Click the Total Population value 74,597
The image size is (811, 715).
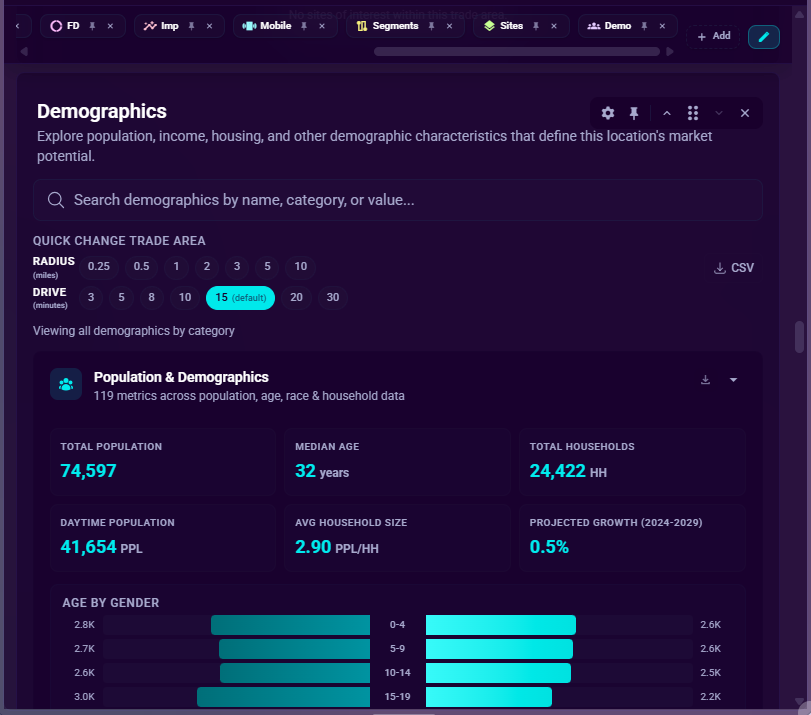(88, 471)
